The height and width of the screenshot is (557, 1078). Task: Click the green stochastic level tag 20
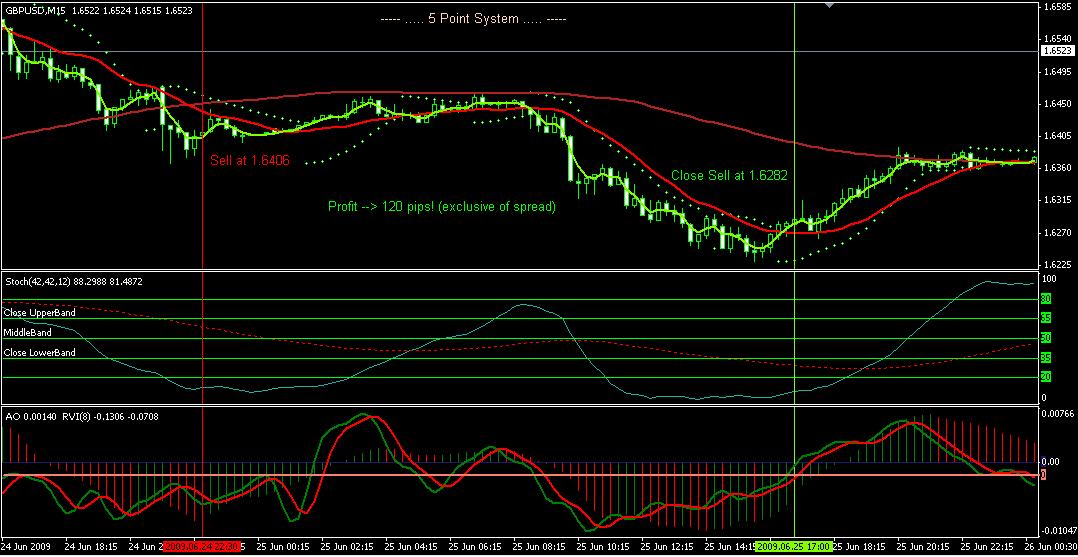(1046, 378)
